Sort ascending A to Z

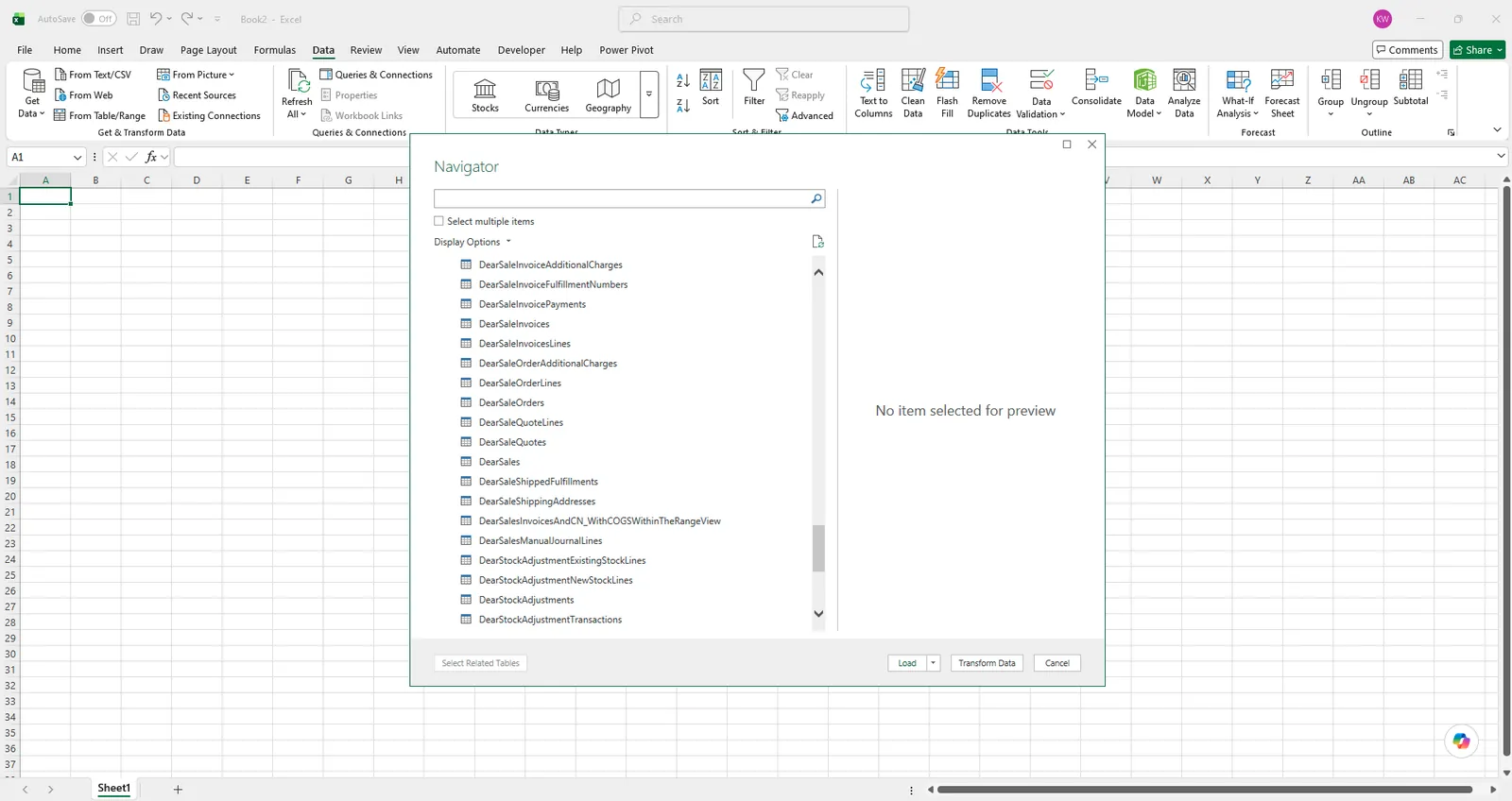(x=683, y=81)
